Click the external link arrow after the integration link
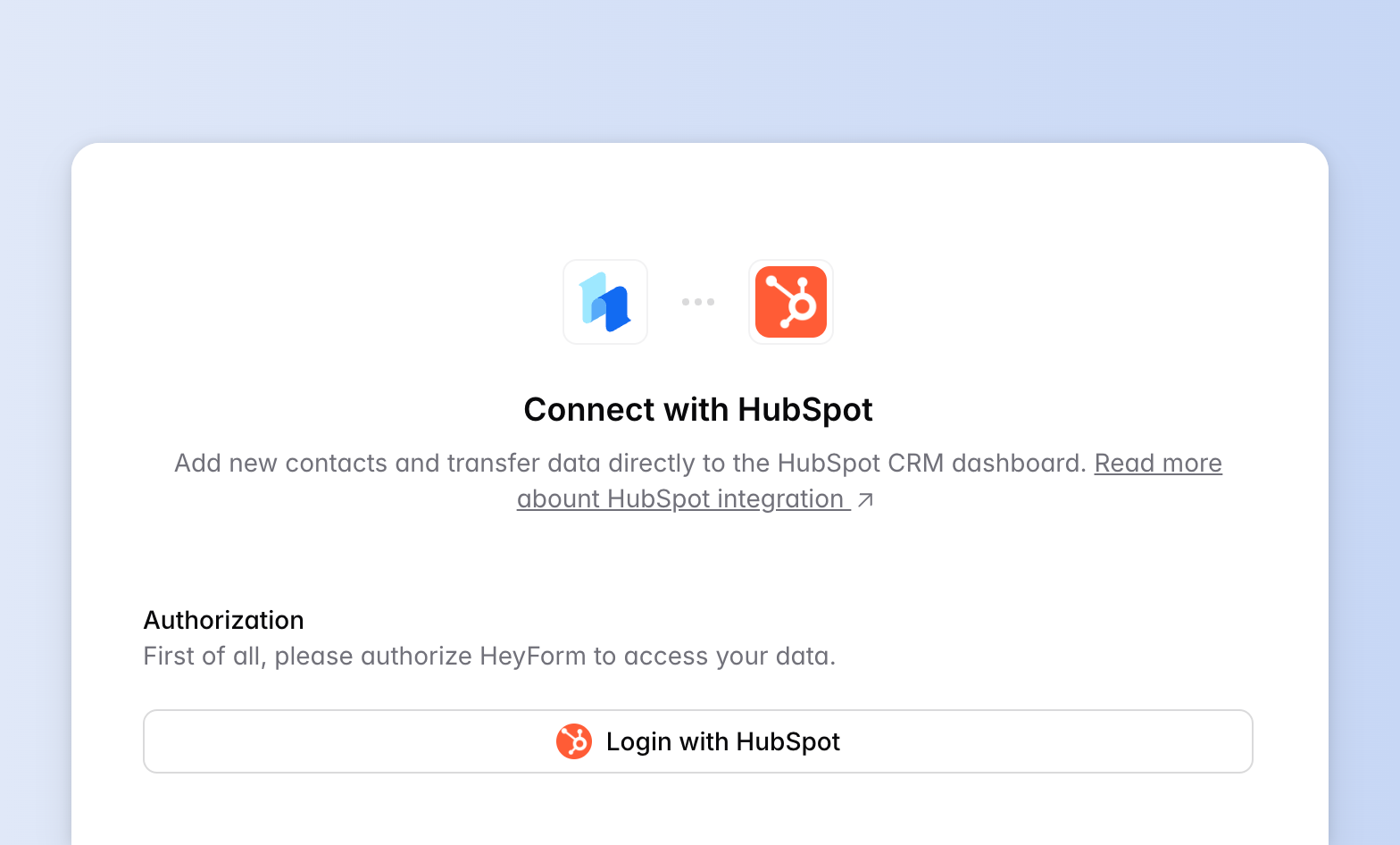Screen dimensions: 1400x845 click(x=863, y=500)
